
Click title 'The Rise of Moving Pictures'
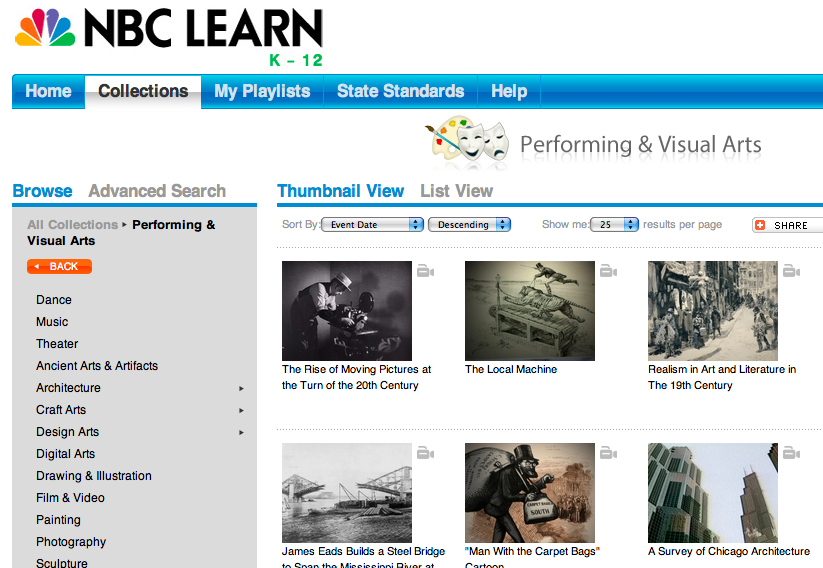click(356, 377)
